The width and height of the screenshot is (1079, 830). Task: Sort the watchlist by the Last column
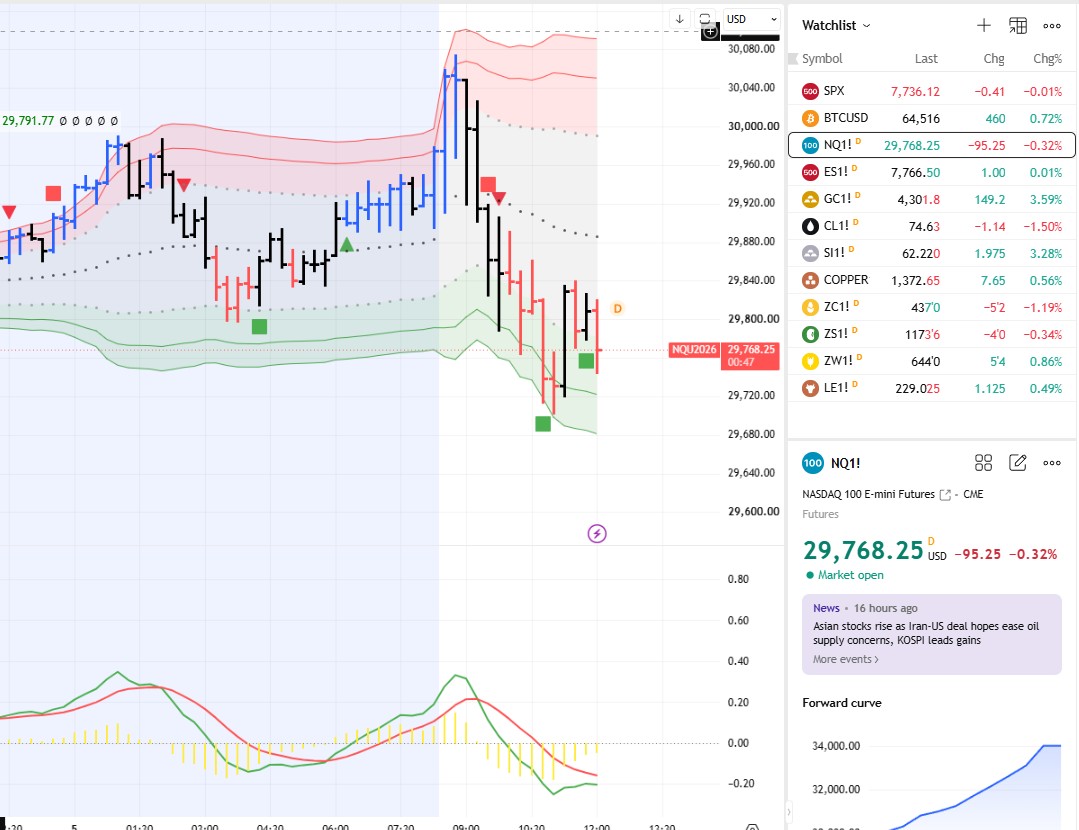[x=926, y=58]
